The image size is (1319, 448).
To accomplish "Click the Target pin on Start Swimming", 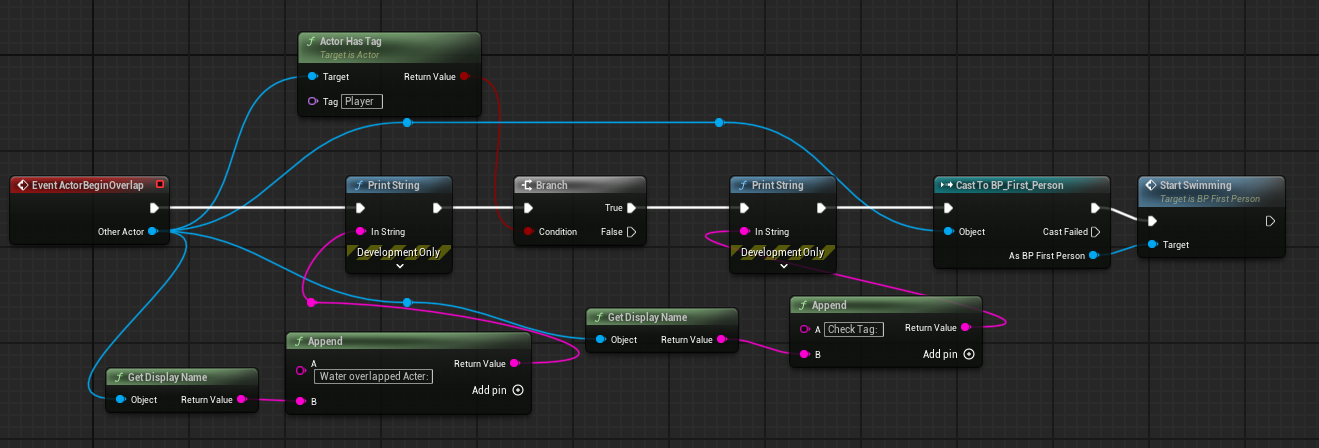I will click(1153, 244).
